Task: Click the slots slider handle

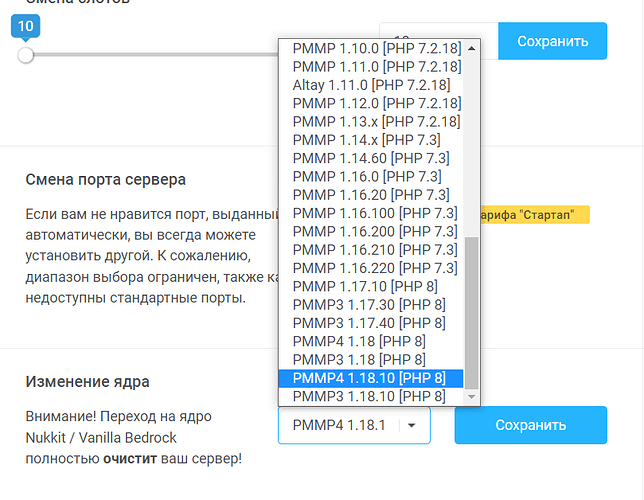Action: click(26, 55)
